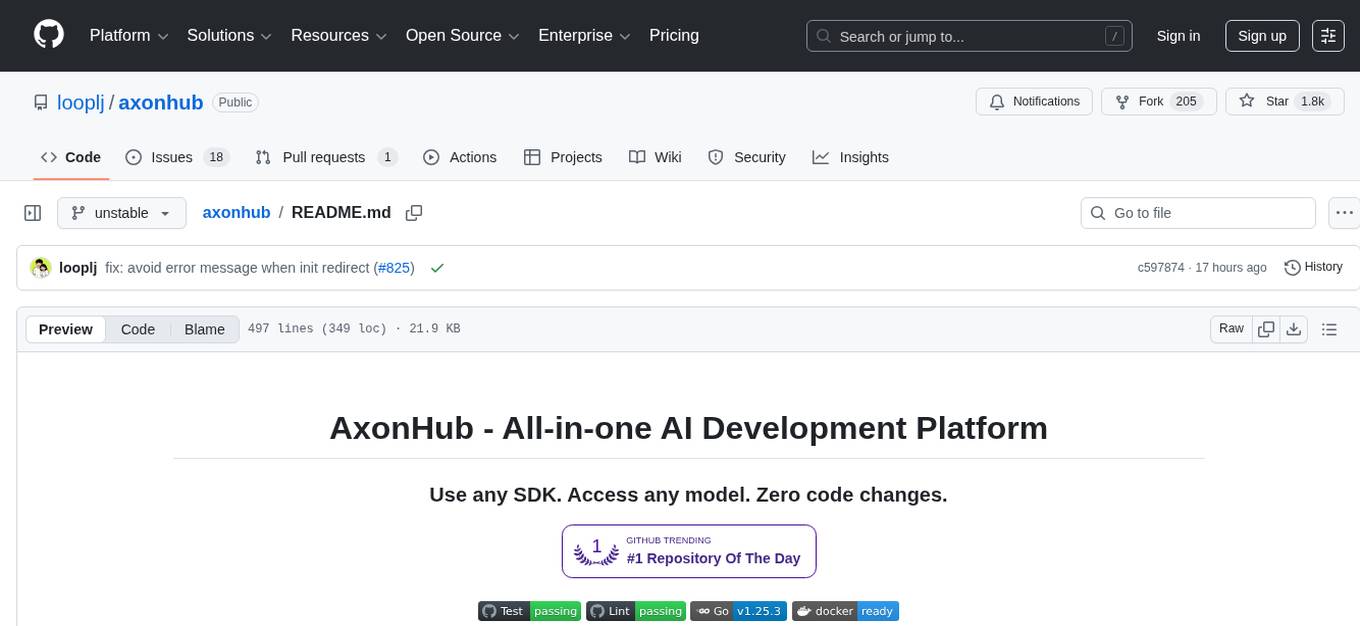Open the ellipsis more options menu

coord(1344,212)
